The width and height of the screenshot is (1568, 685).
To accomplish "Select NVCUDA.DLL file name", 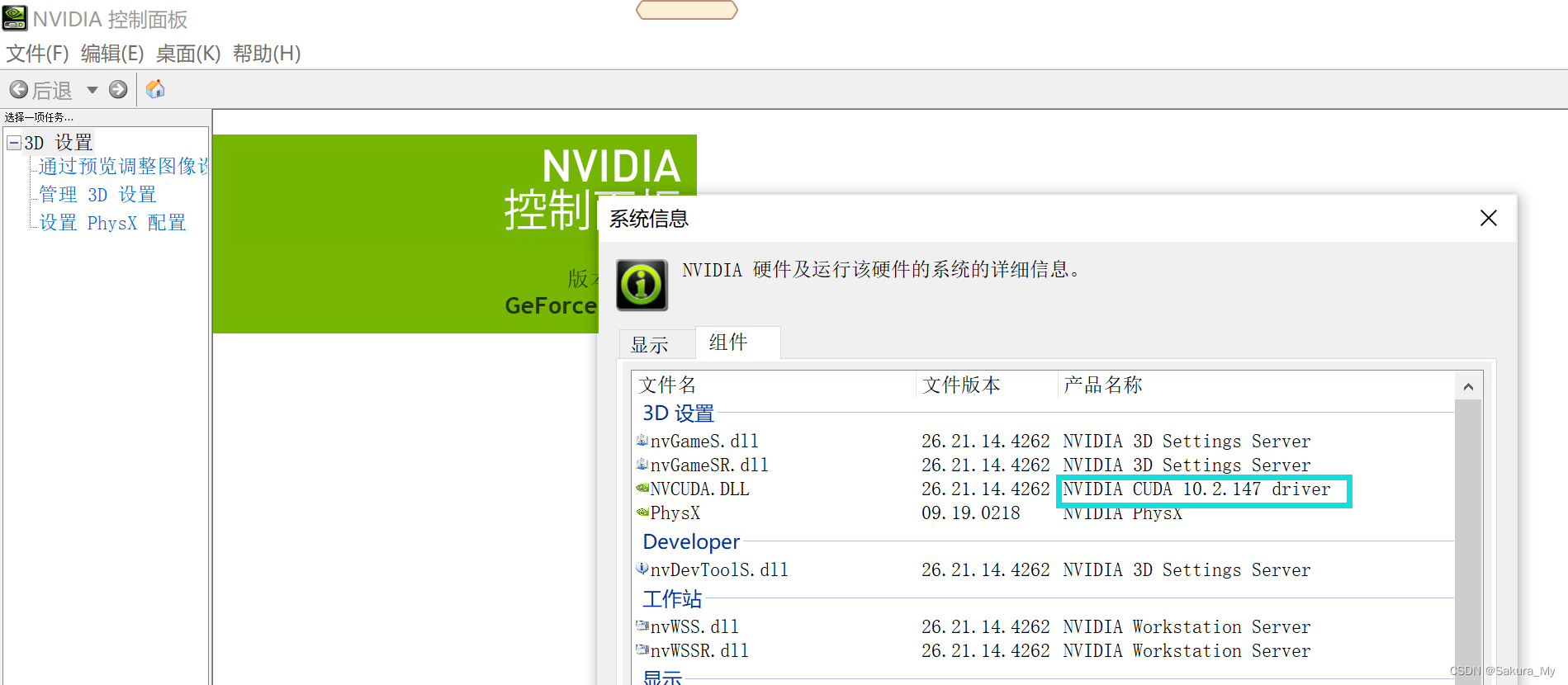I will point(700,489).
